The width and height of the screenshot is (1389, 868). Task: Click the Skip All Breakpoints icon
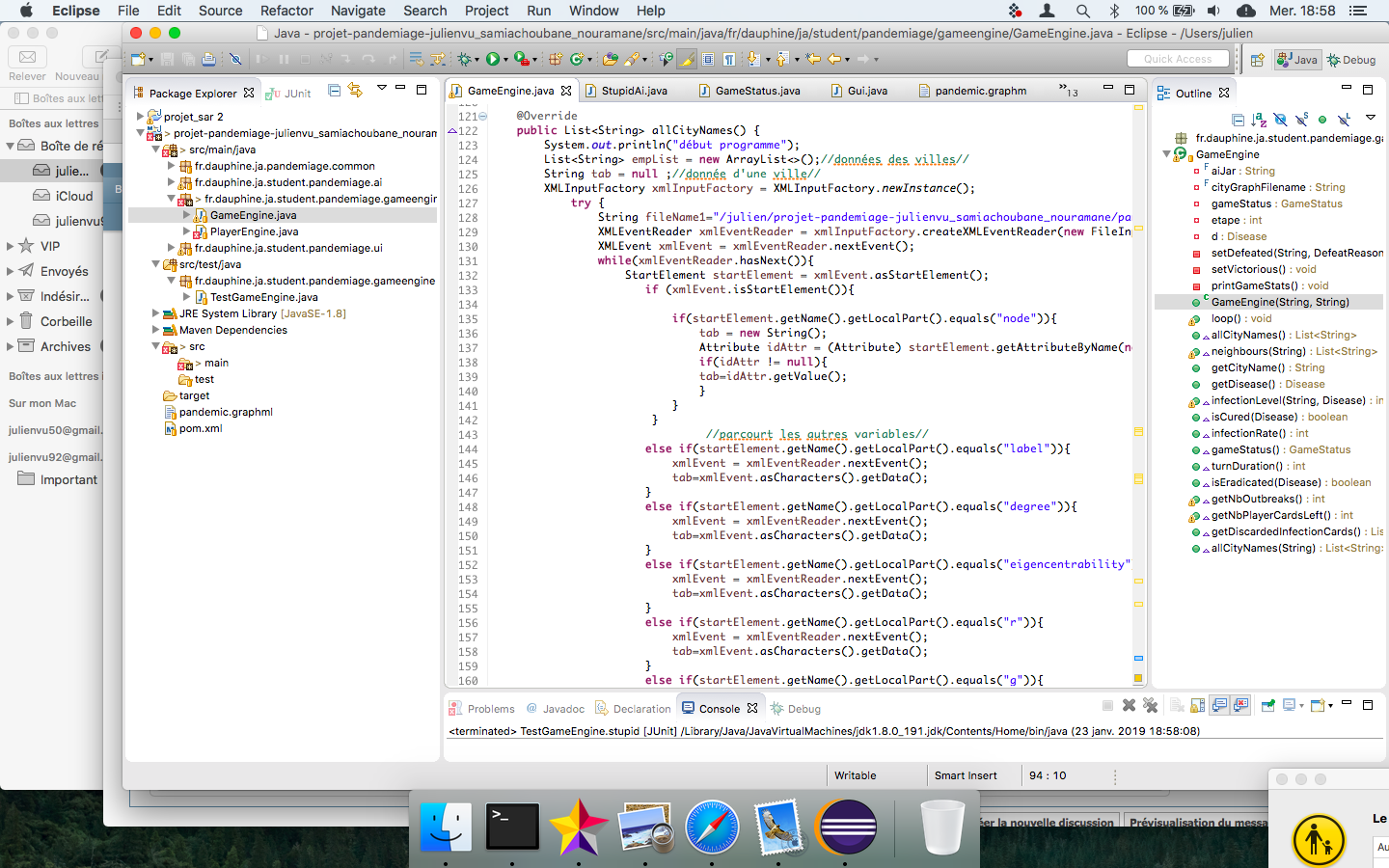(x=235, y=59)
